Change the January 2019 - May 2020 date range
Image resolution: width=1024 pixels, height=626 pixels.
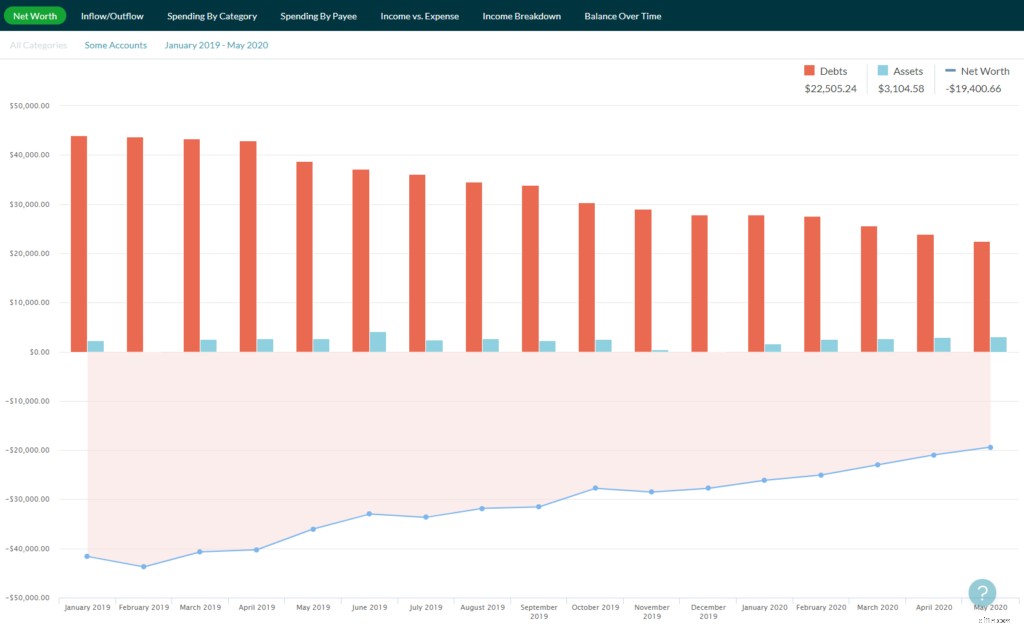(216, 45)
